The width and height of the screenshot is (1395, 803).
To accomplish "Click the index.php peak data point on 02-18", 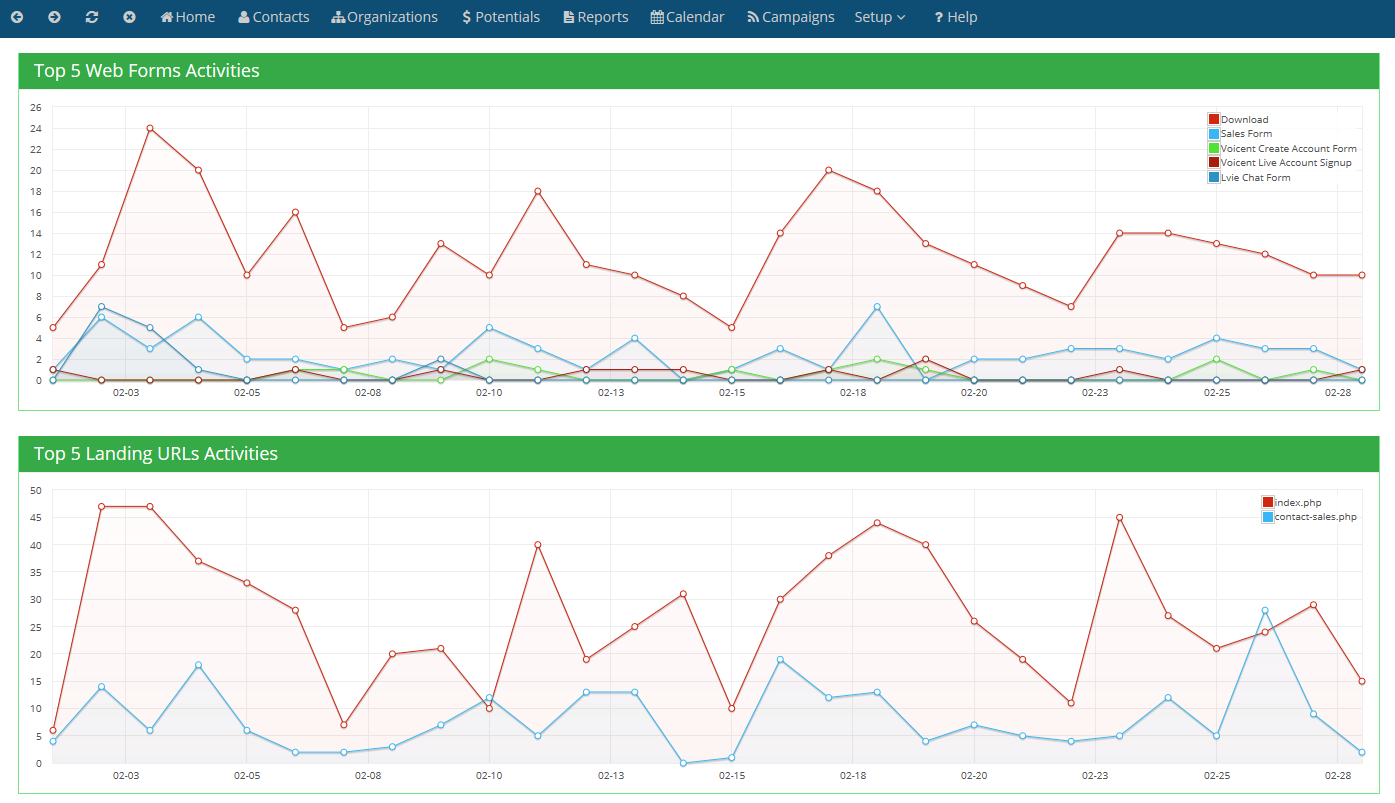I will click(878, 523).
